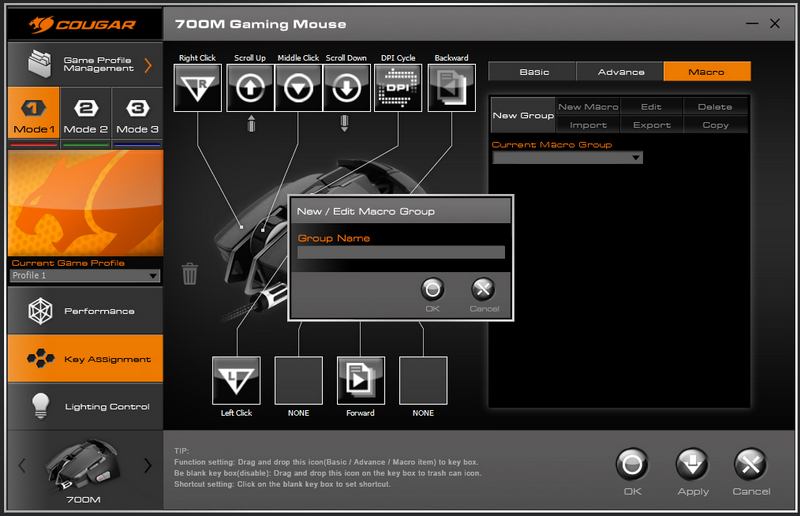Show next device with right arrow

pyautogui.click(x=147, y=465)
